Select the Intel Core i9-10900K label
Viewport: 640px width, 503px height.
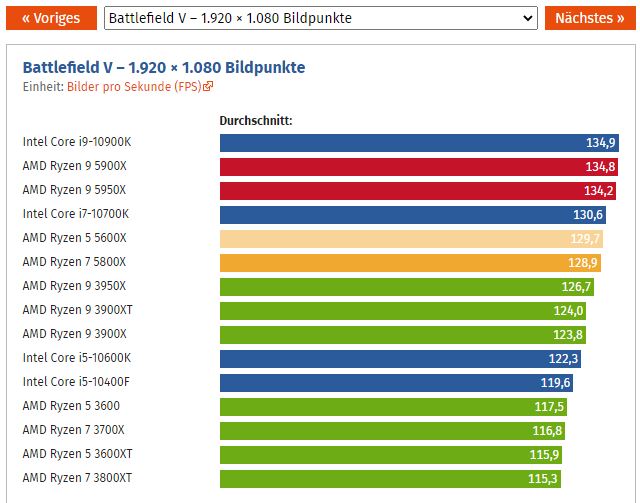tap(77, 142)
